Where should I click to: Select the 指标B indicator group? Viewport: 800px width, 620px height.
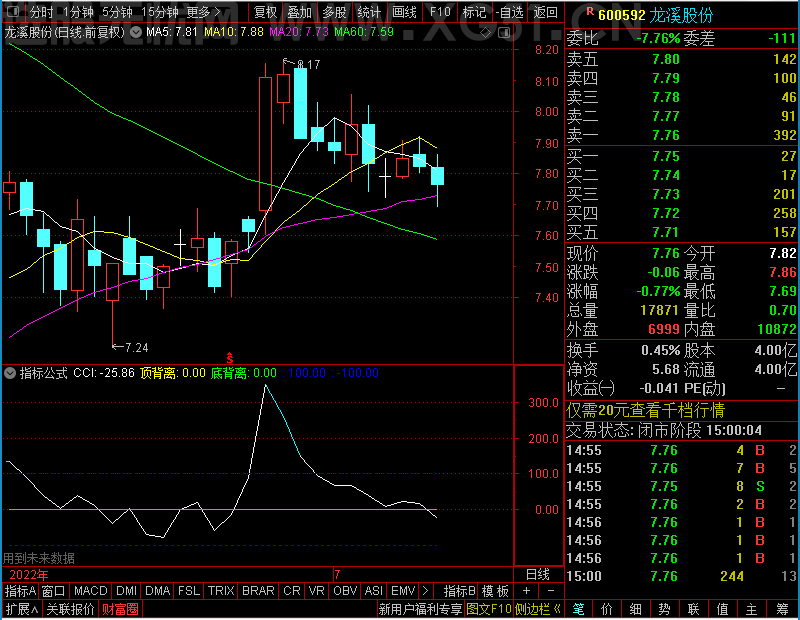[459, 591]
